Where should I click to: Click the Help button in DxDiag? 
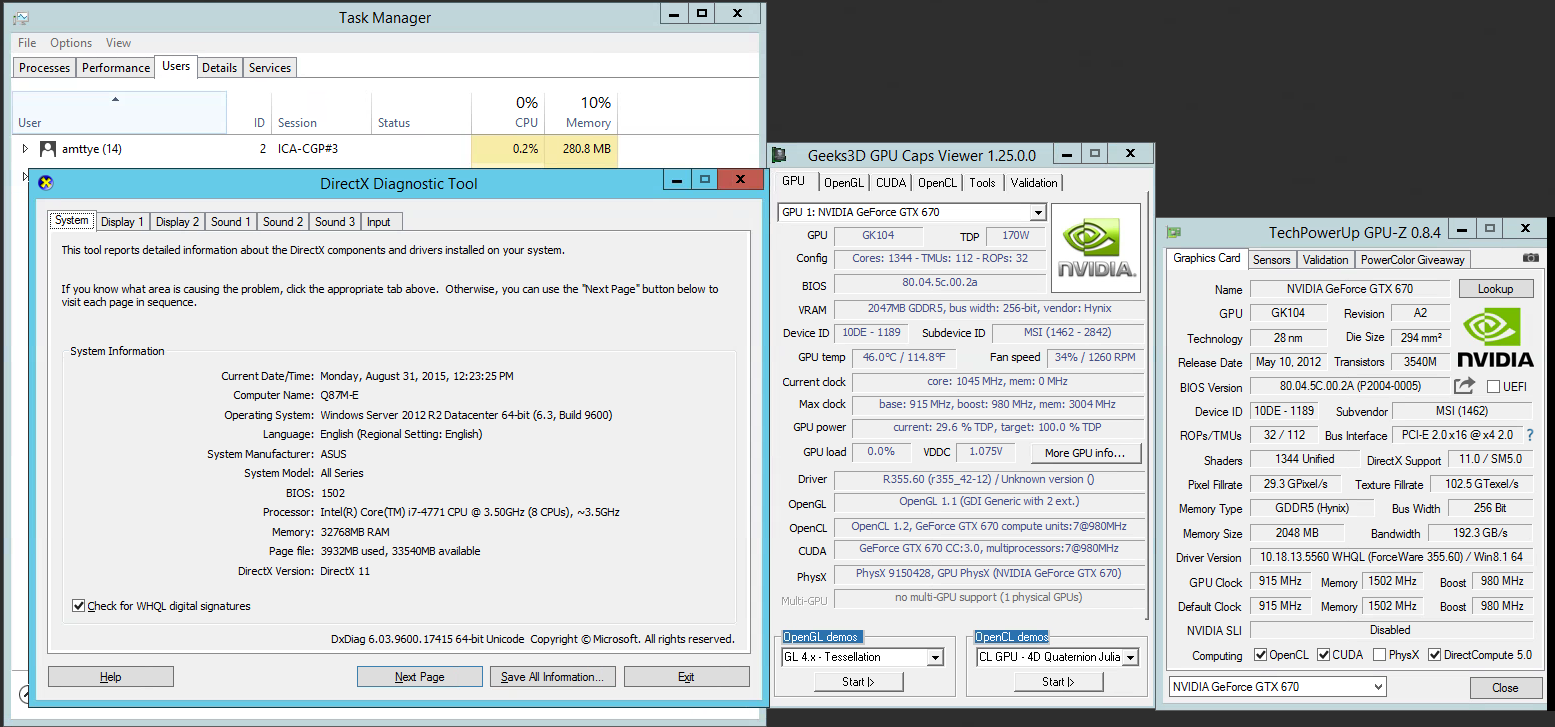pos(111,677)
